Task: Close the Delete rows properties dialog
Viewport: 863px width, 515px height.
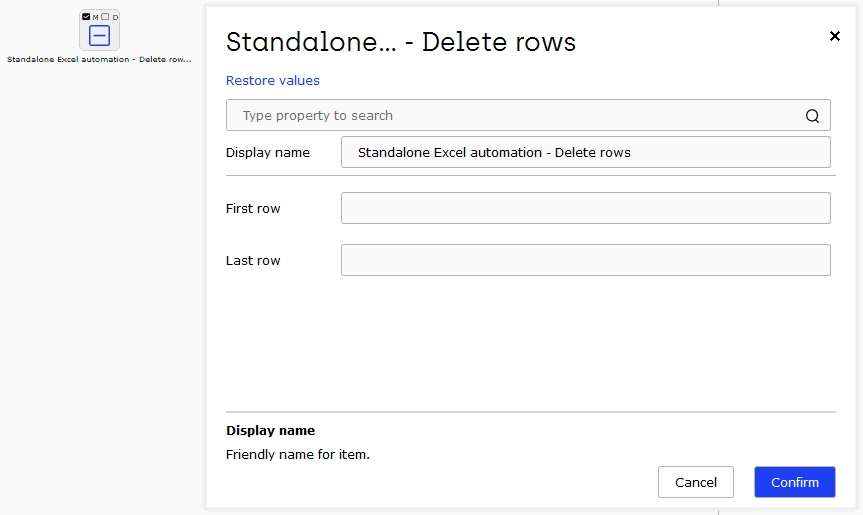Action: pos(835,36)
